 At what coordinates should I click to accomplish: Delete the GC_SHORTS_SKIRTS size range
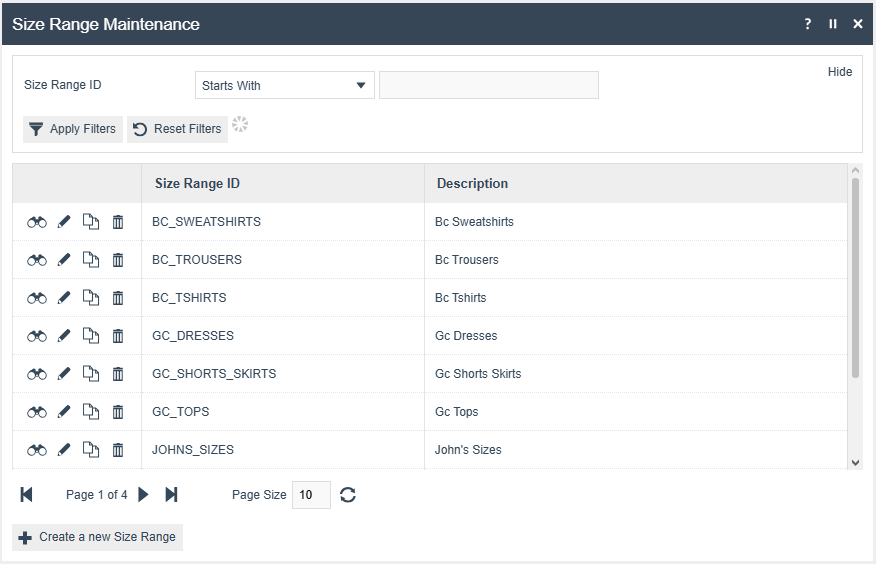[x=118, y=374]
